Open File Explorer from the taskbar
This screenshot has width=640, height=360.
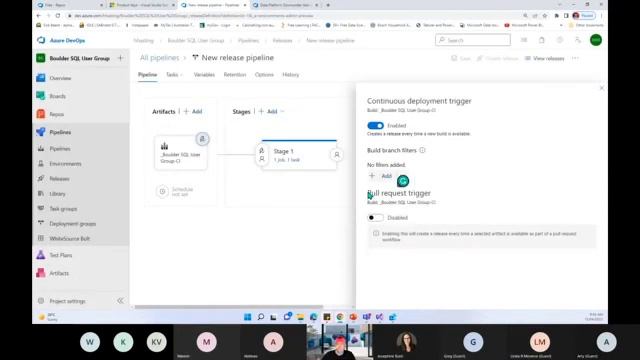coord(300,317)
